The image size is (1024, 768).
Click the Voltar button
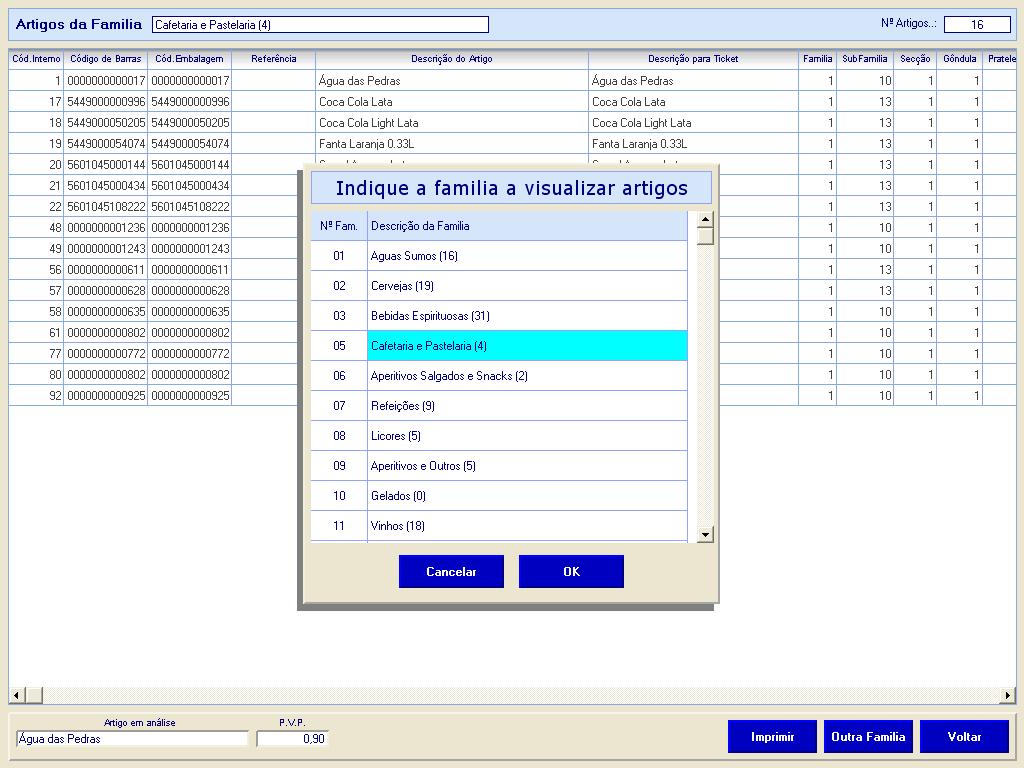point(964,737)
